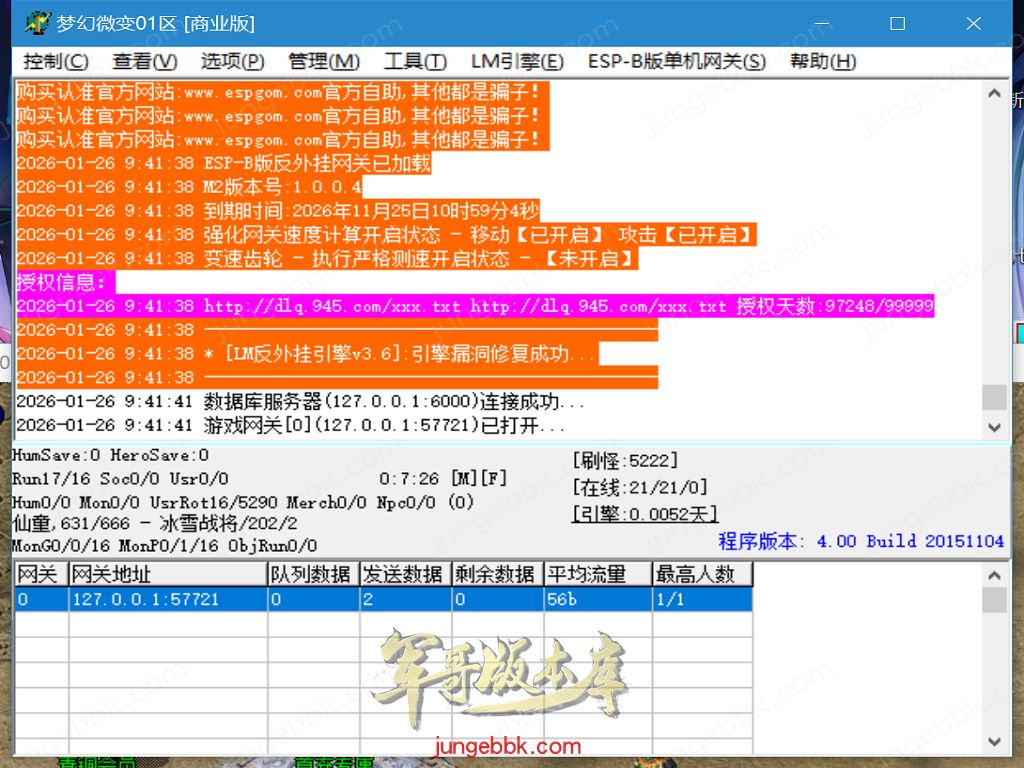Open the ESP-B版单机网关(S) menu
The image size is (1024, 768).
(676, 62)
